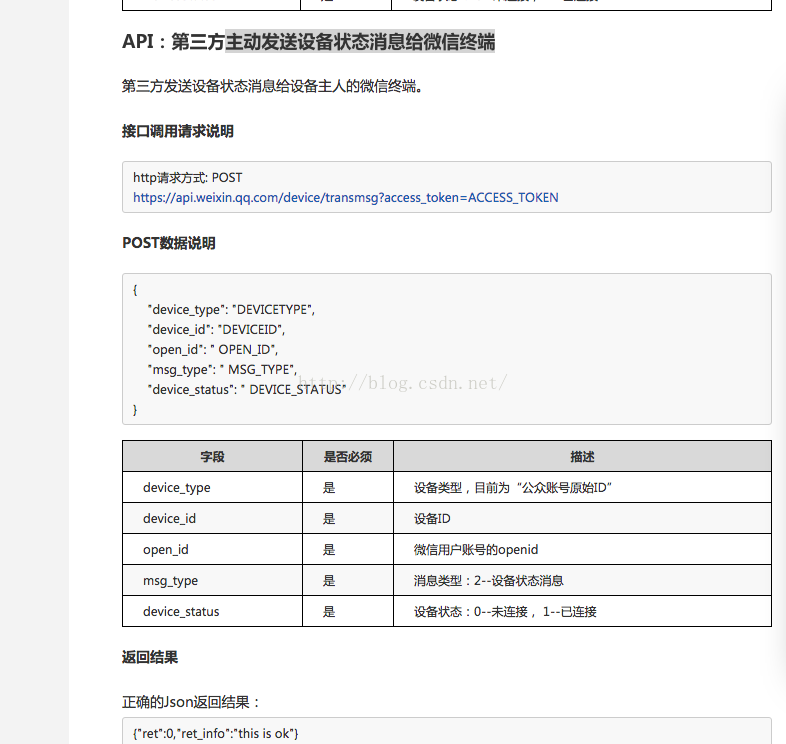Click the JSON line "device_status": " DEVICE_STATUS"
Image resolution: width=786 pixels, height=744 pixels.
click(247, 390)
